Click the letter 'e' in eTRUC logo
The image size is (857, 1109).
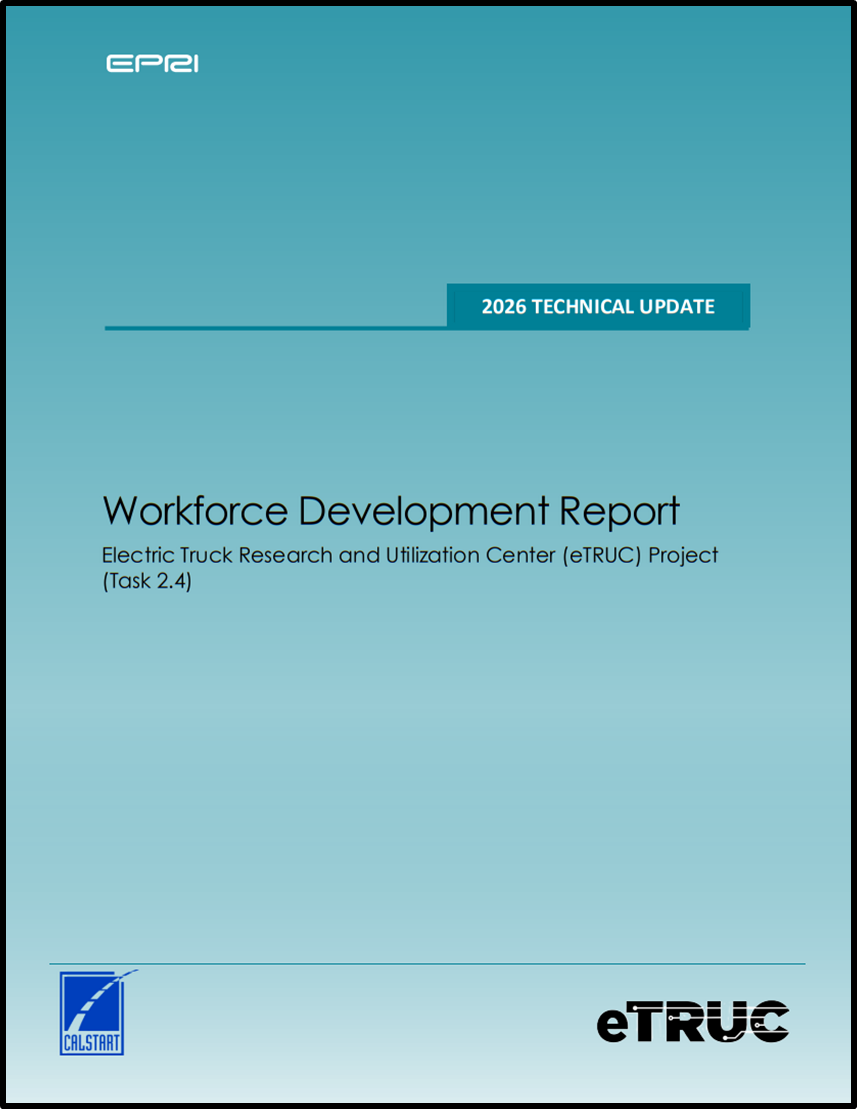[614, 1024]
